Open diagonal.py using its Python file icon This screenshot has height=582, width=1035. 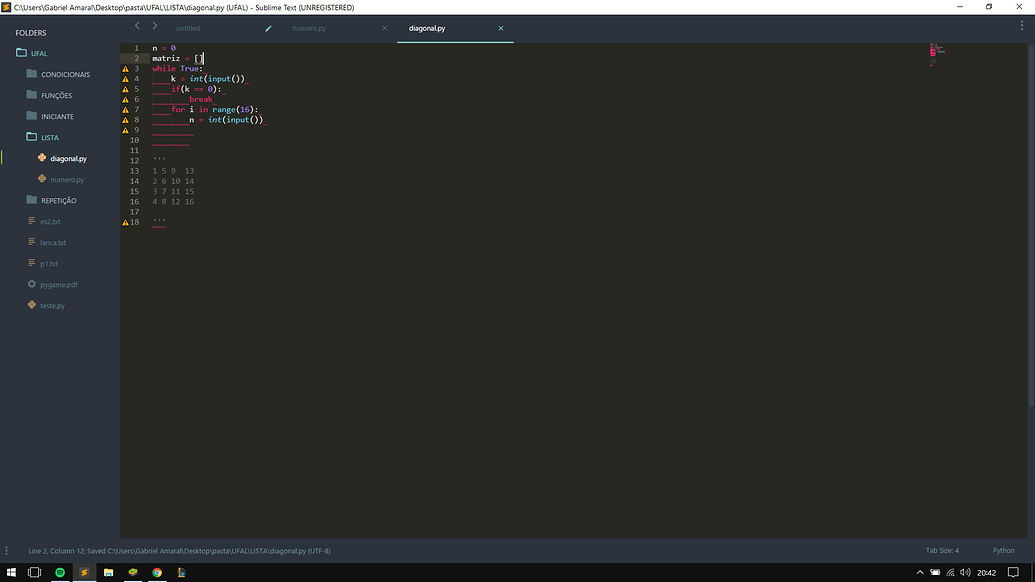pos(41,158)
